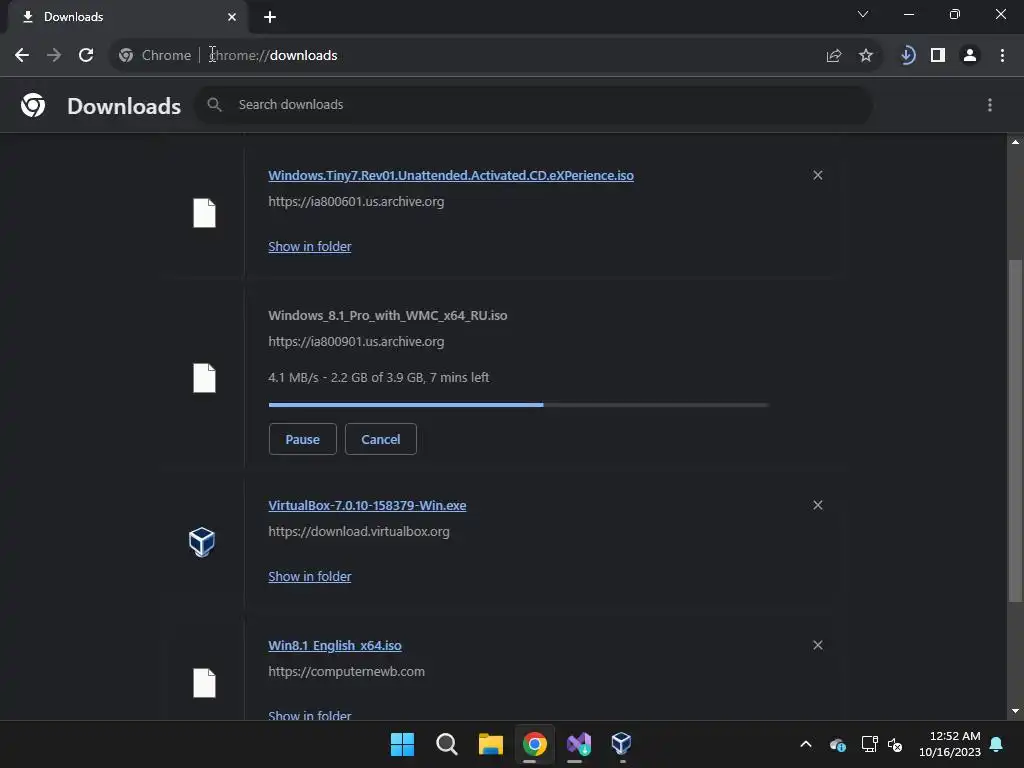1024x768 pixels.
Task: Open File Explorer from taskbar
Action: [x=490, y=744]
